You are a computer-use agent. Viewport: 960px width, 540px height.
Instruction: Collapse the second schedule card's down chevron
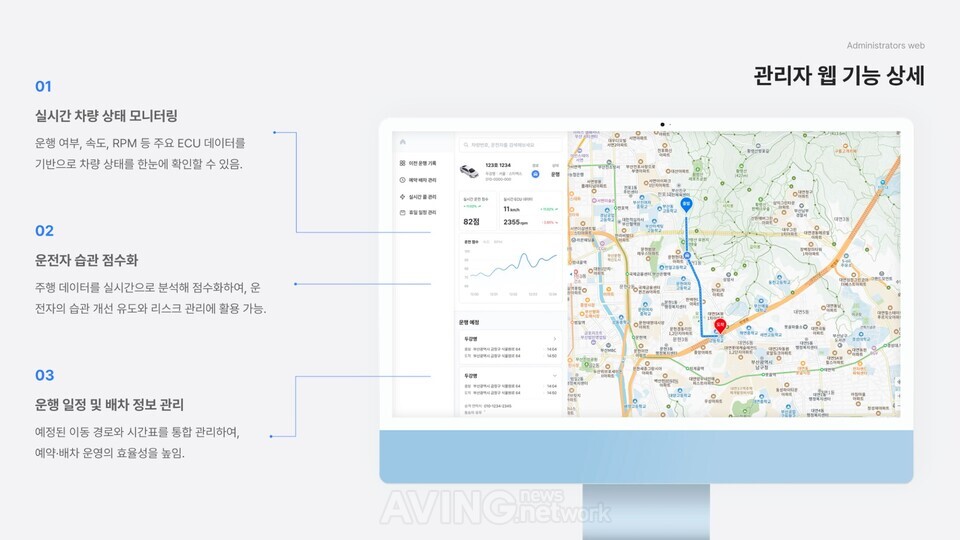tap(555, 376)
